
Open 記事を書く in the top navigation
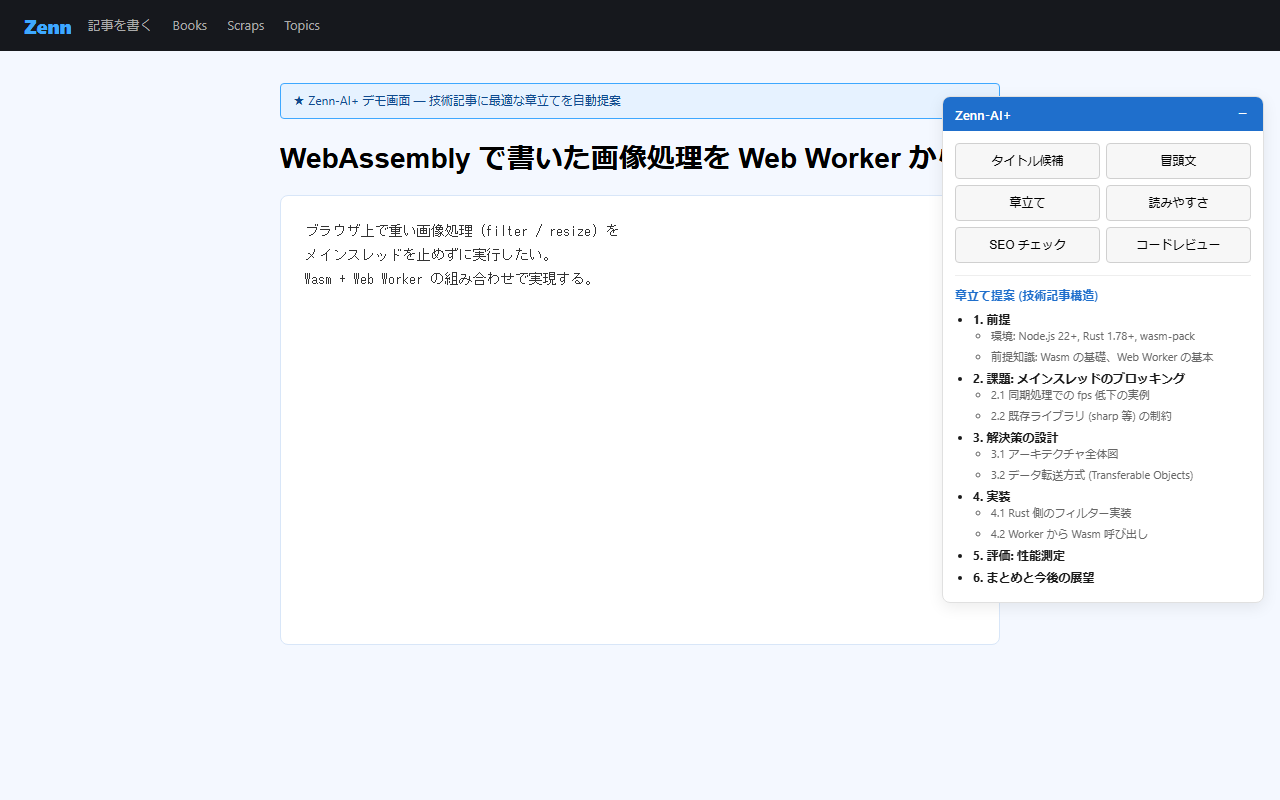pyautogui.click(x=120, y=26)
